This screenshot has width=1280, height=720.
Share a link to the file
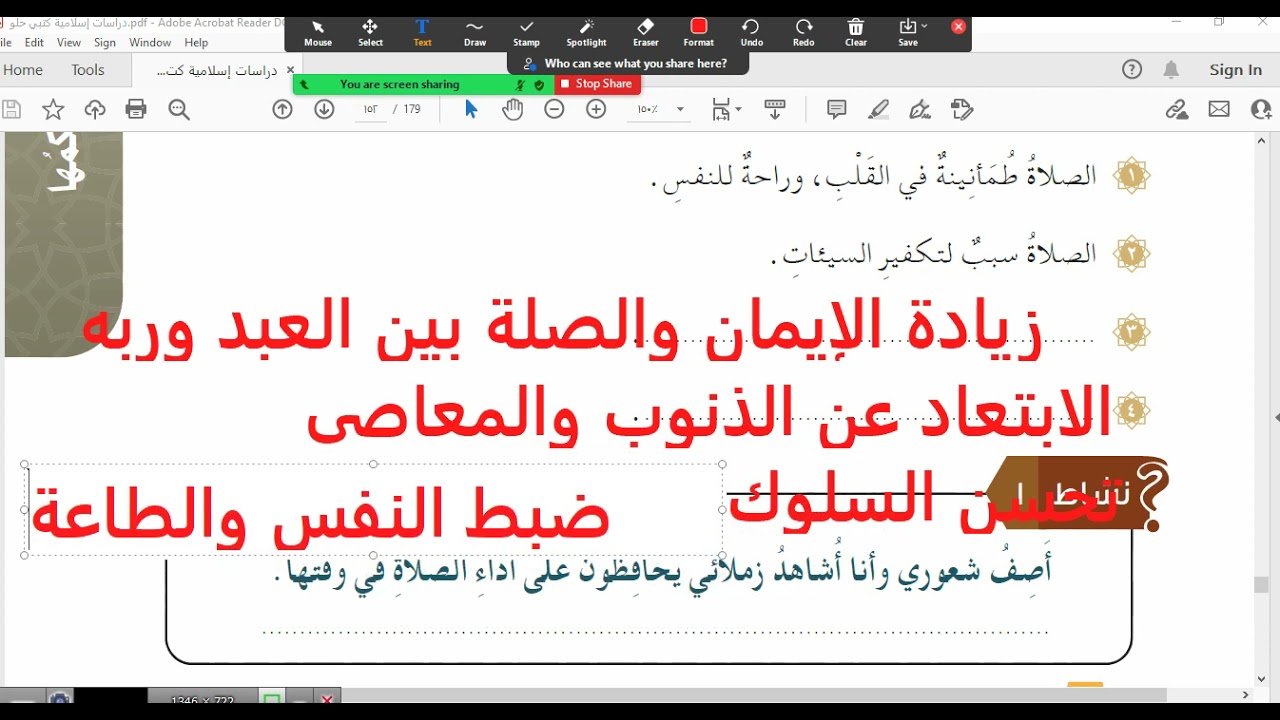tap(1177, 109)
